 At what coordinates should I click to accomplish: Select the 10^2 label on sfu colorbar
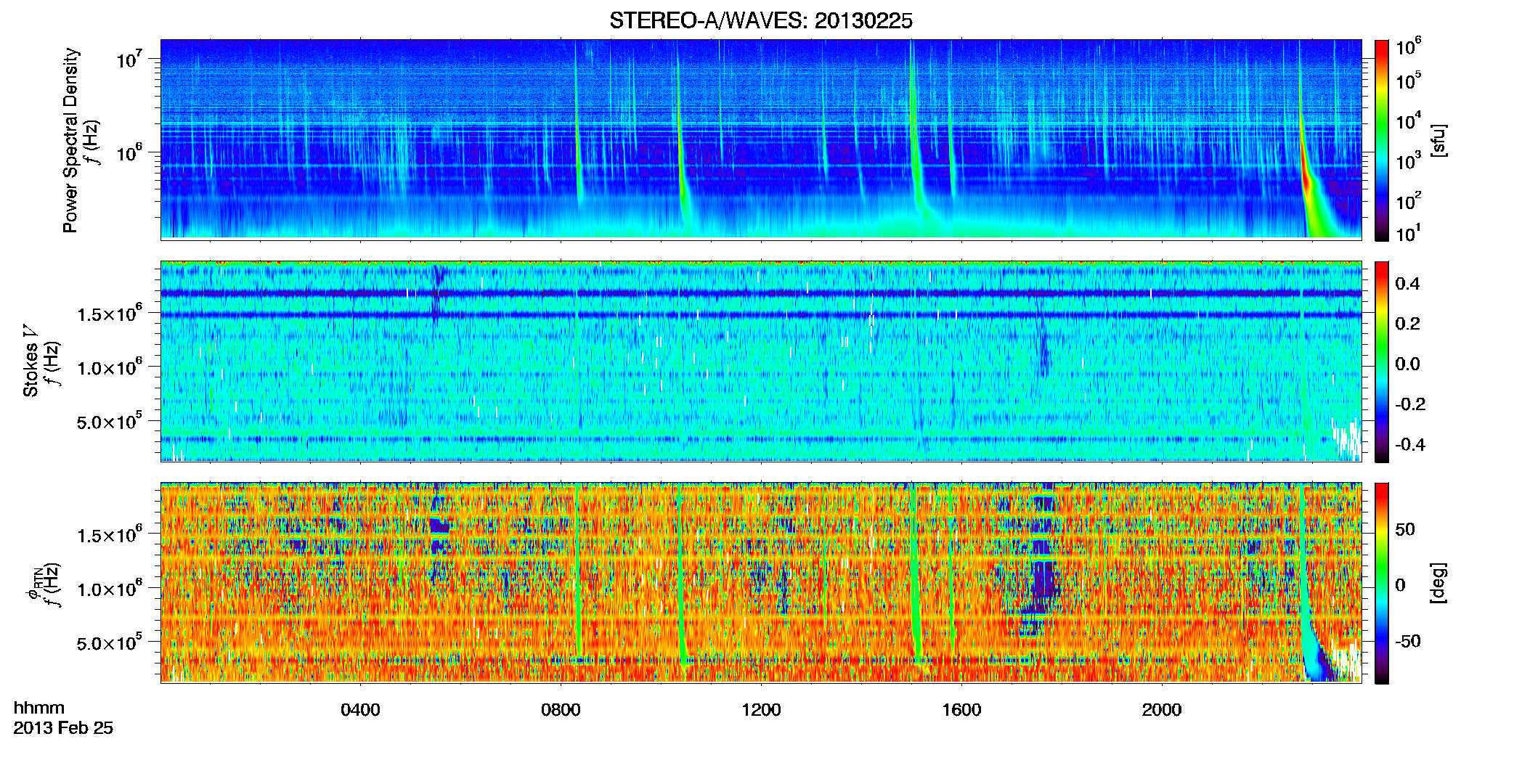pos(1409,200)
